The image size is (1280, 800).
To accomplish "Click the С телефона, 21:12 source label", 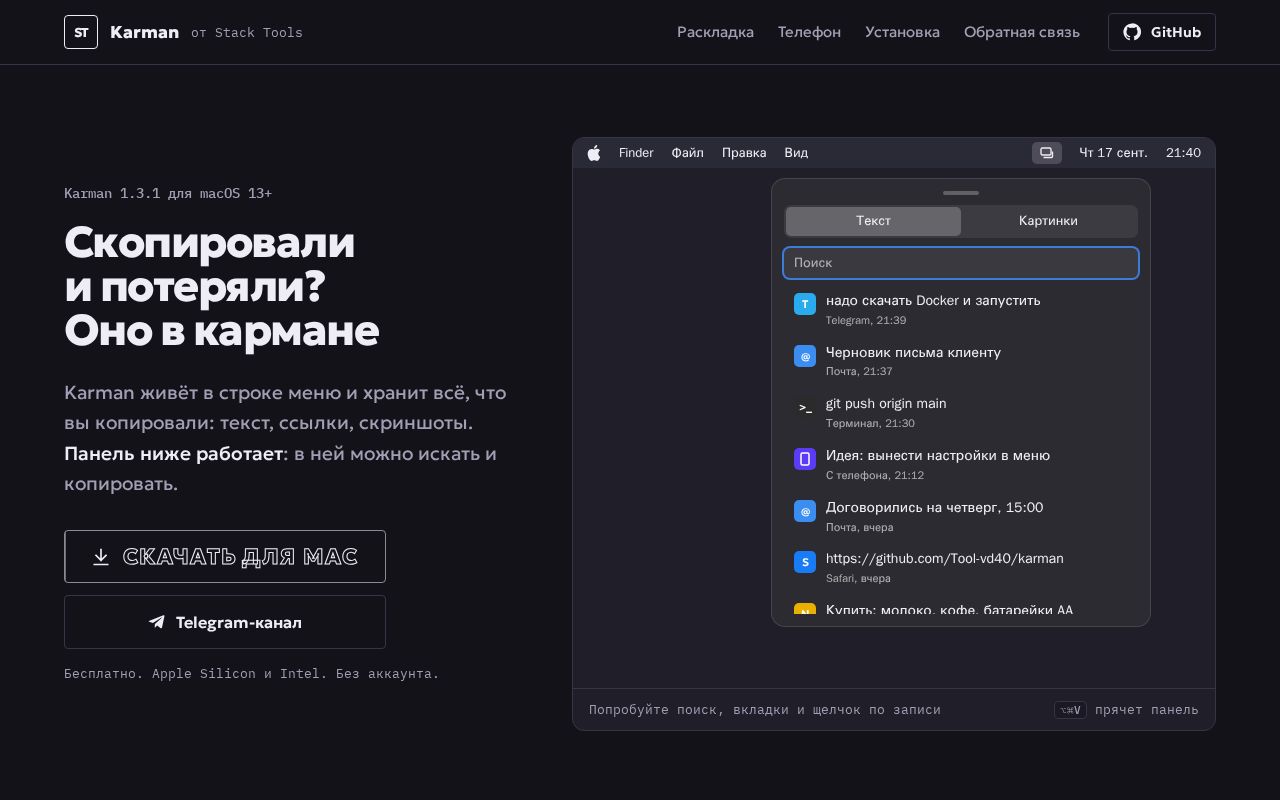I will [875, 475].
